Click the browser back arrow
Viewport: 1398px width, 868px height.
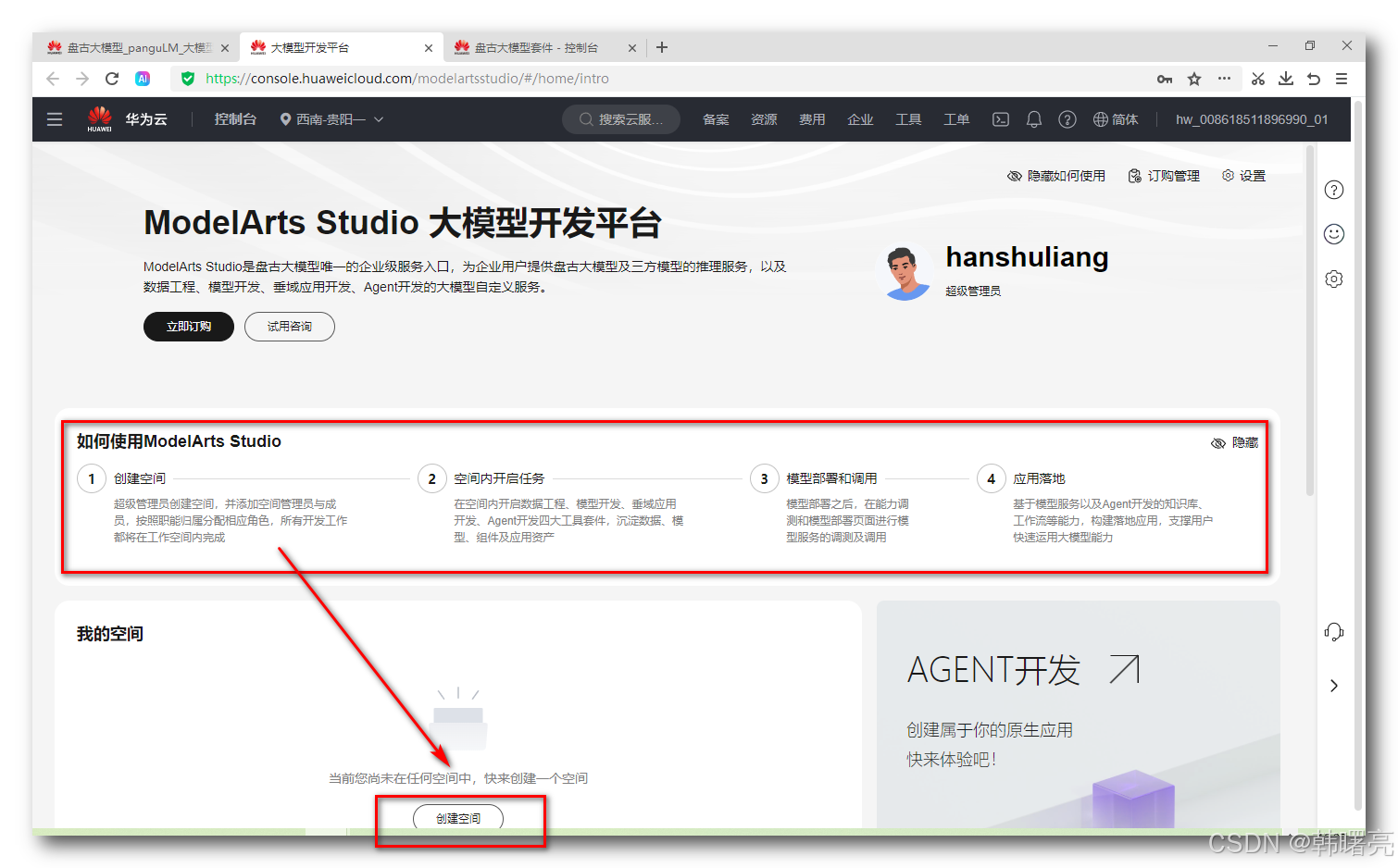point(53,79)
